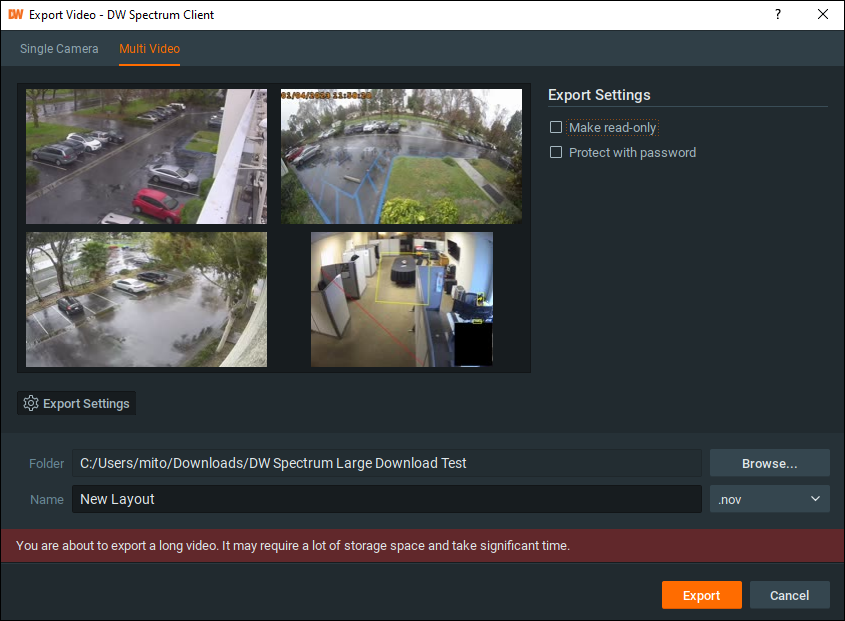Click the gear icon beside Export Settings
The height and width of the screenshot is (621, 845).
31,403
